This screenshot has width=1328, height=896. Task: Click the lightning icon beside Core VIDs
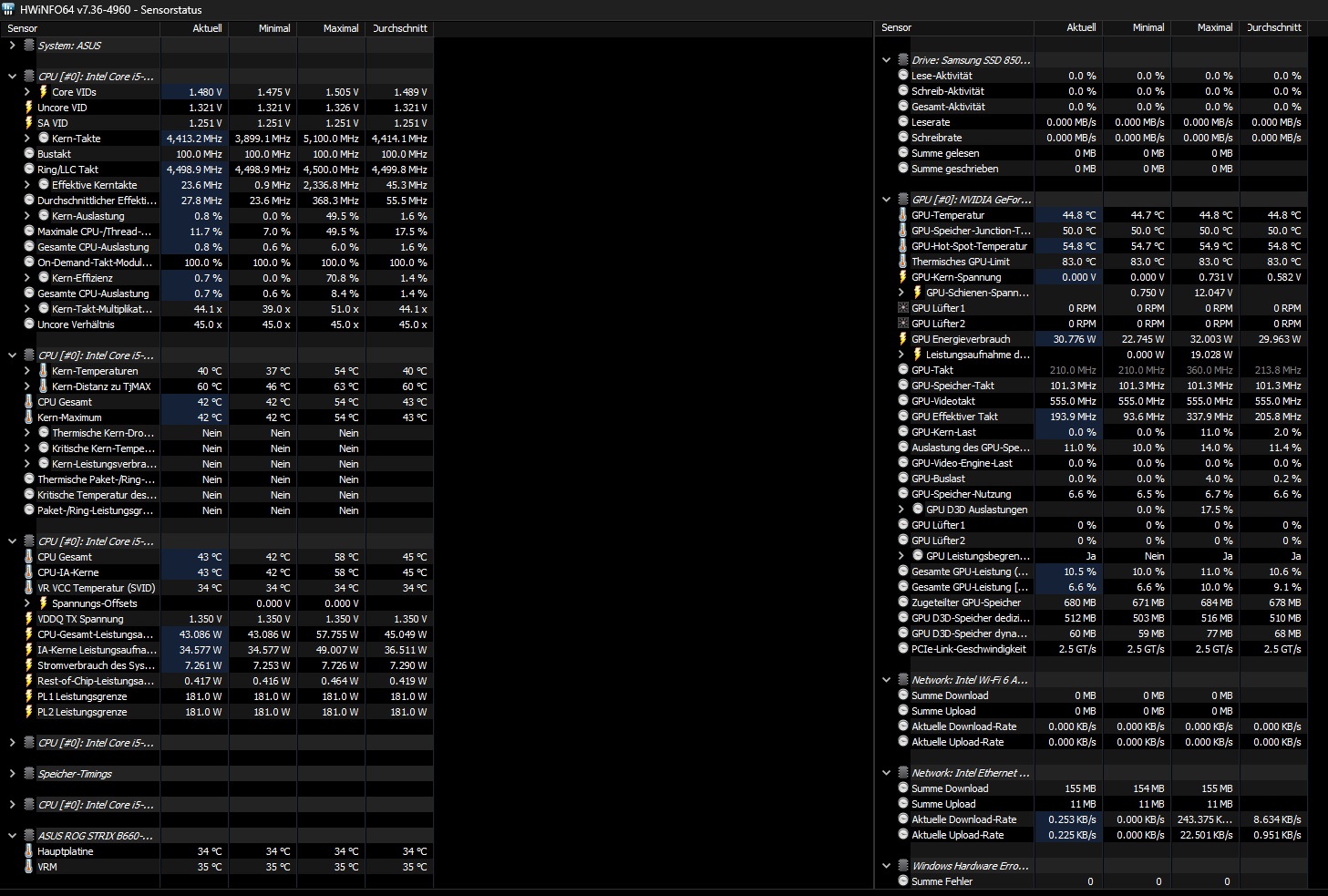pos(43,92)
